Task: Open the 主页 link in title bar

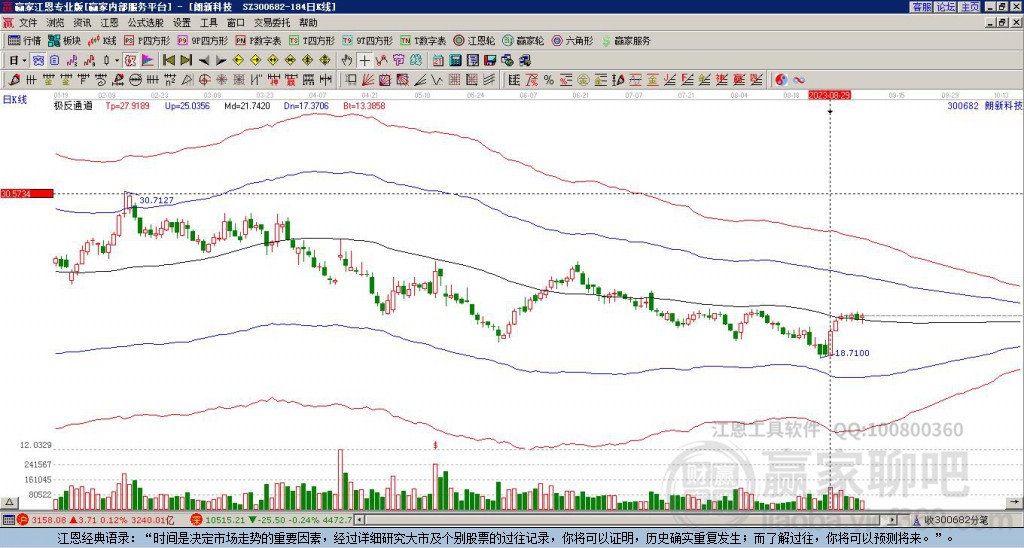Action: coord(969,7)
